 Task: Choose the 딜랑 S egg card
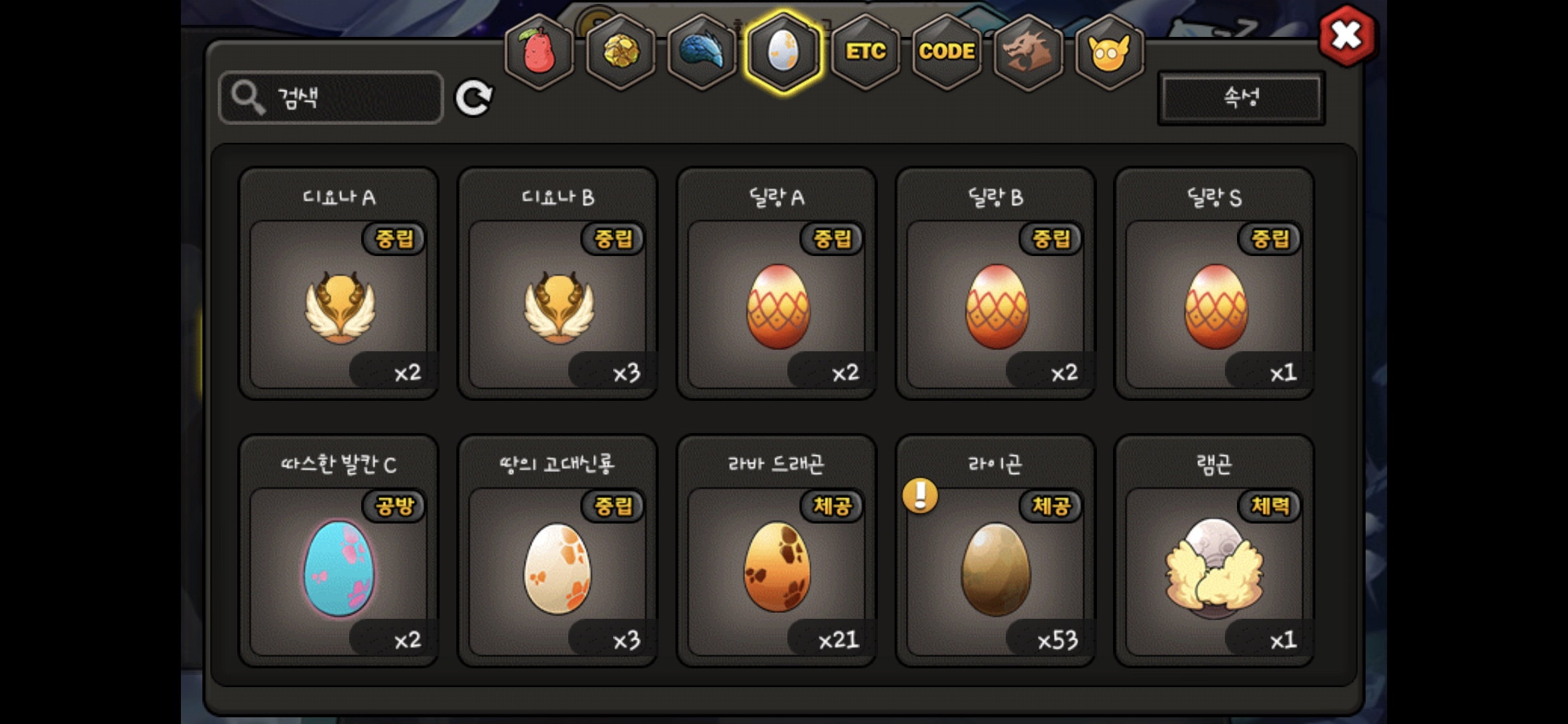tap(1214, 284)
